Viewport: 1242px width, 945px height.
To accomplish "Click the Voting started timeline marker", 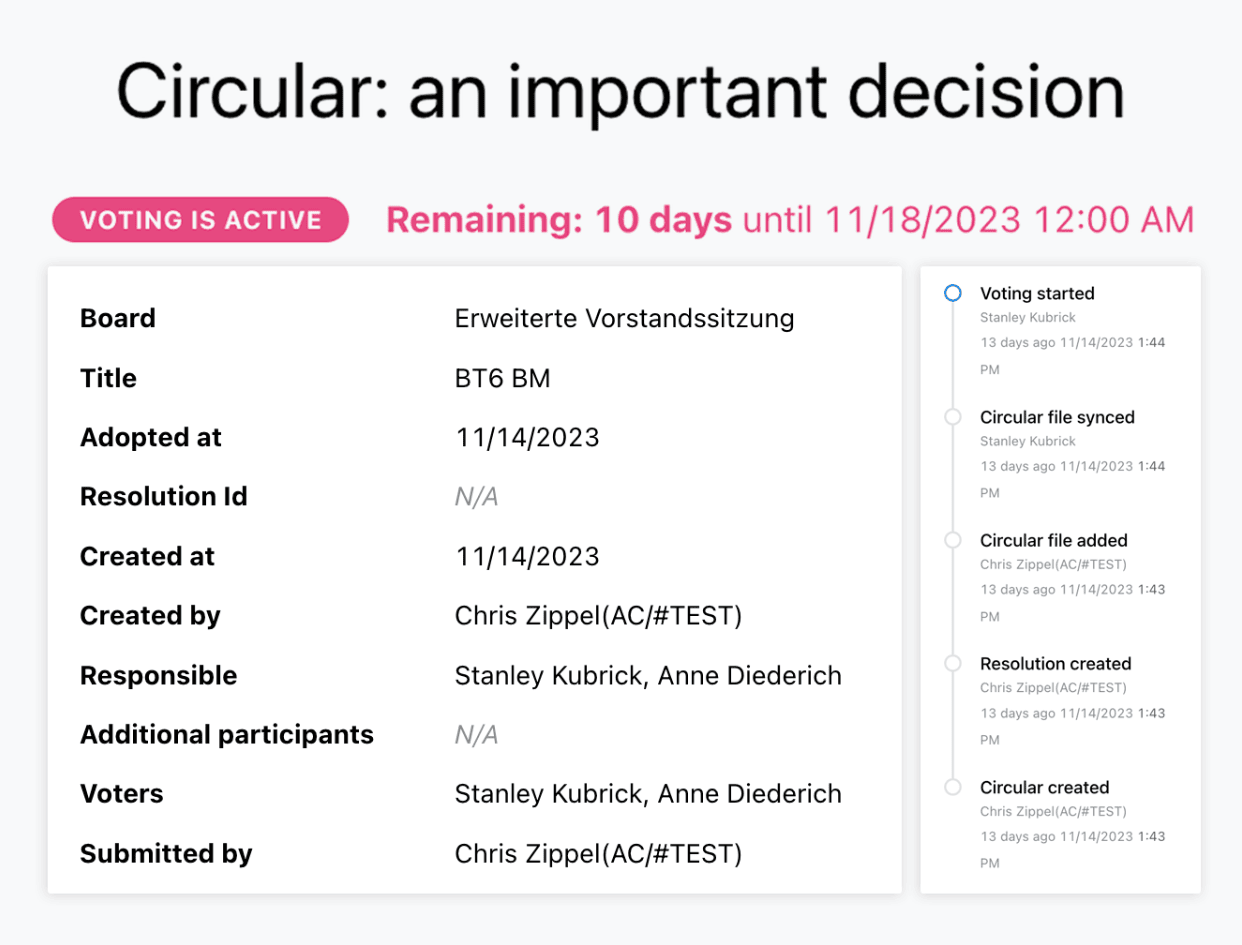I will pos(953,293).
